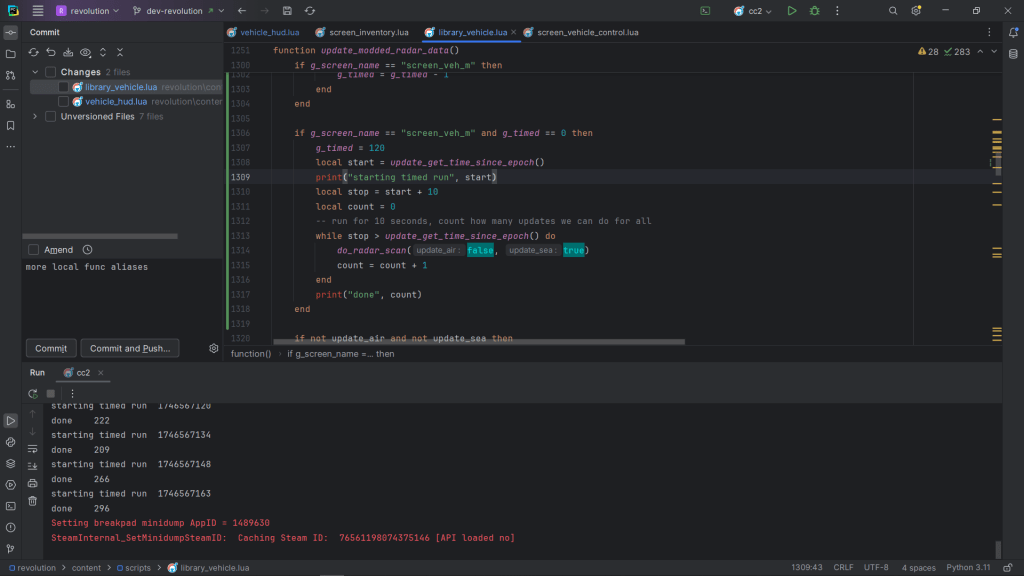The image size is (1024, 576).
Task: Run the cc2 configuration with the green play icon
Action: 791,11
